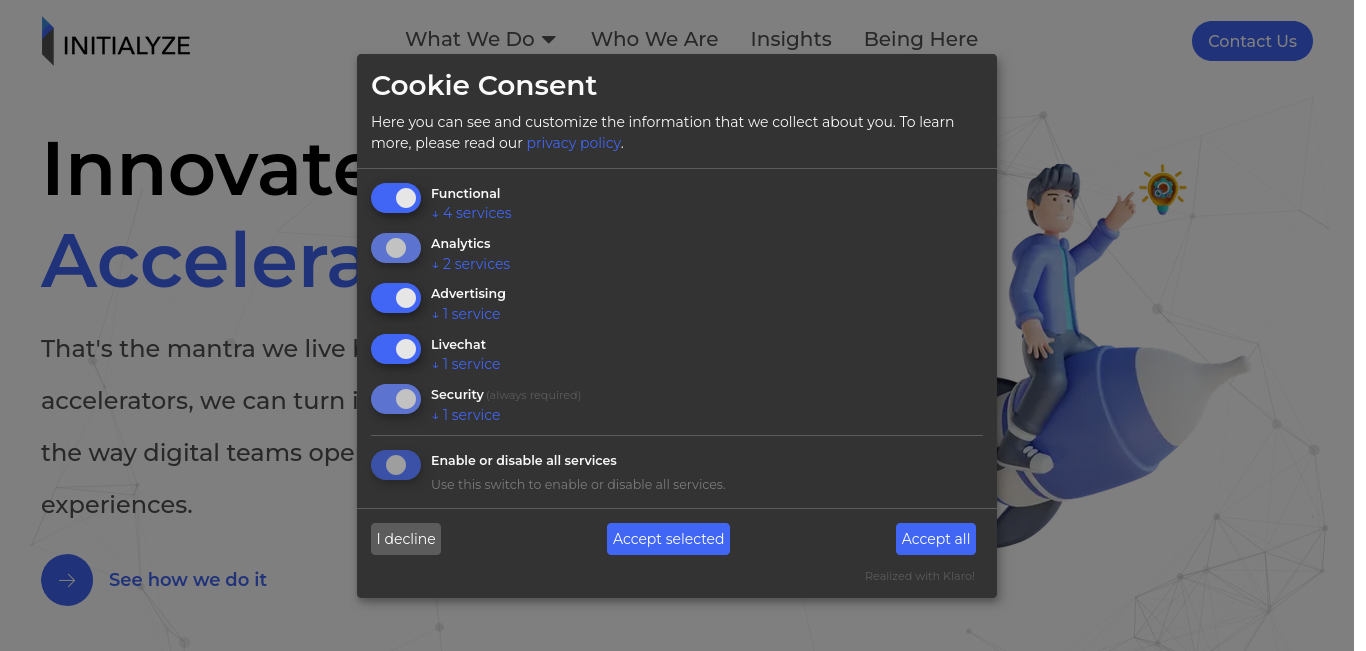
Task: Click the I decline button
Action: tap(406, 539)
